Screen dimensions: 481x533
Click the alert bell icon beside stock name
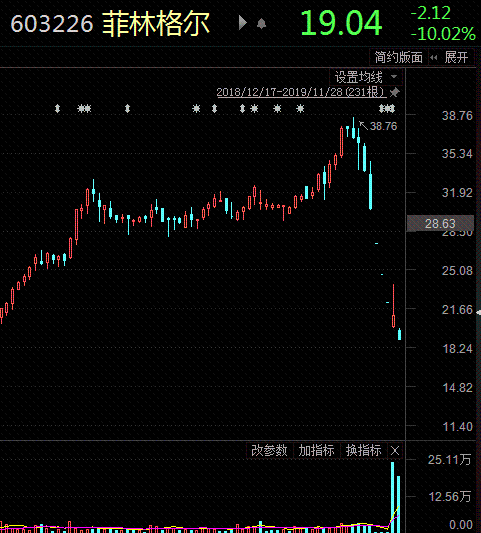261,23
